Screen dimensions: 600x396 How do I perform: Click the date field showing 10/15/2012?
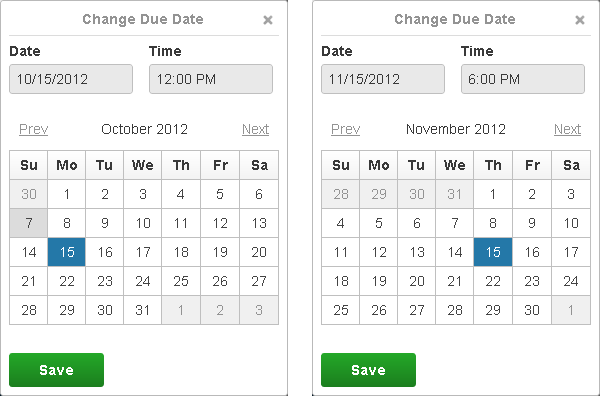pos(71,79)
